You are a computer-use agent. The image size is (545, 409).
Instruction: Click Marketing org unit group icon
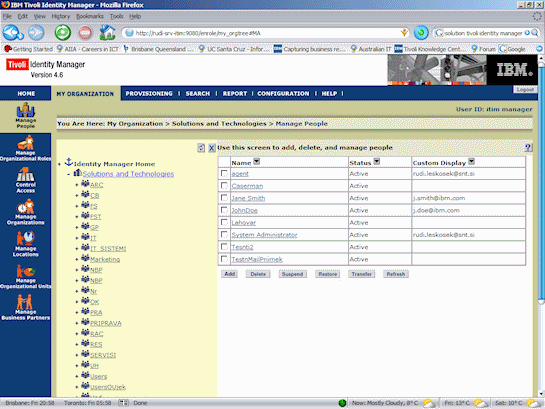[85, 258]
